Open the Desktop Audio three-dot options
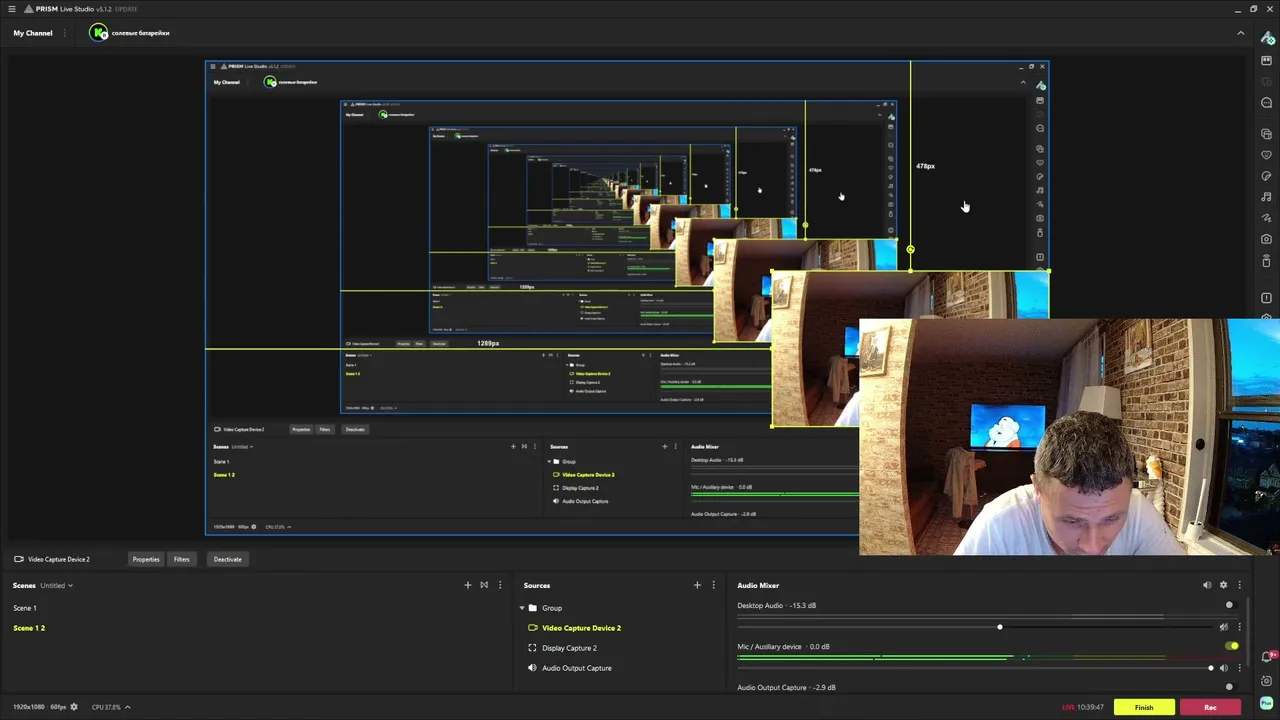The width and height of the screenshot is (1280, 720). (x=1239, y=627)
